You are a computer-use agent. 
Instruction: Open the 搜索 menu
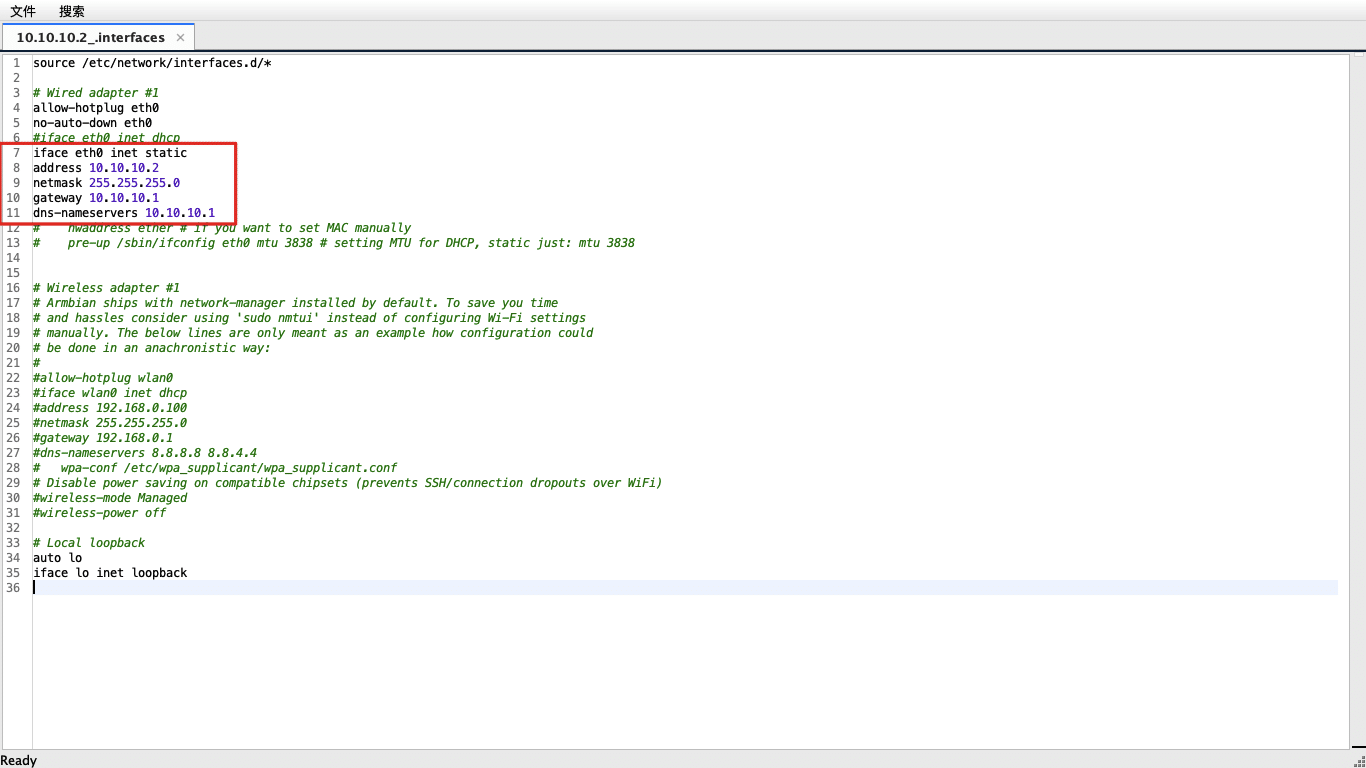coord(72,11)
